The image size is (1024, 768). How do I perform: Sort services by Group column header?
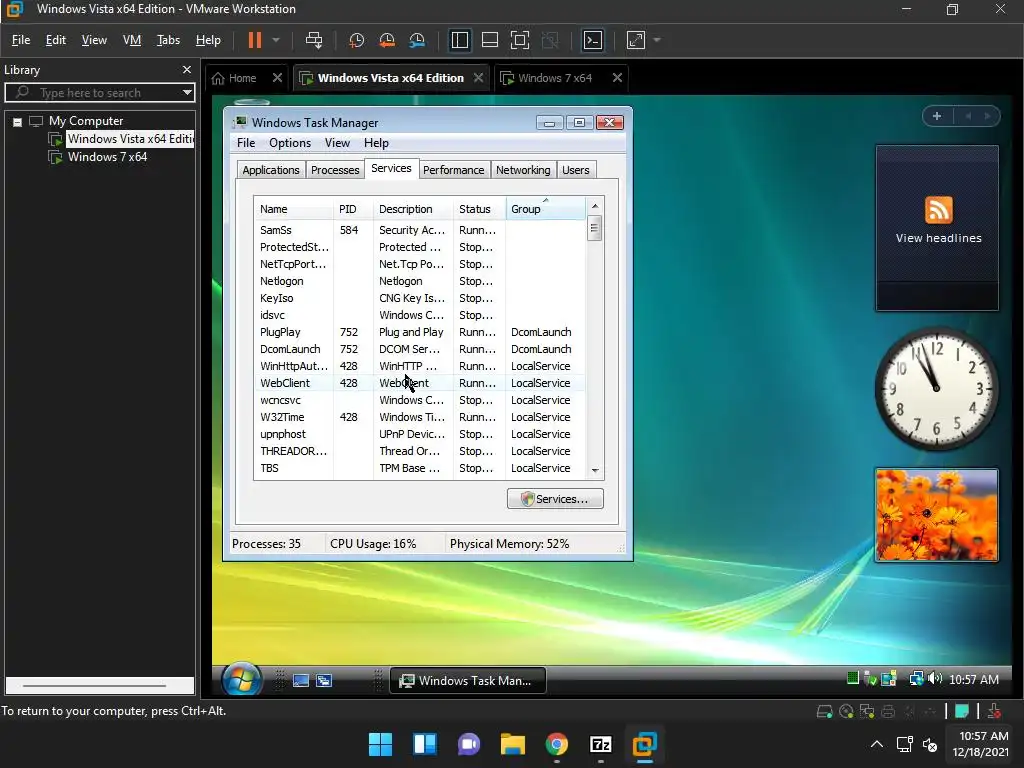point(545,210)
